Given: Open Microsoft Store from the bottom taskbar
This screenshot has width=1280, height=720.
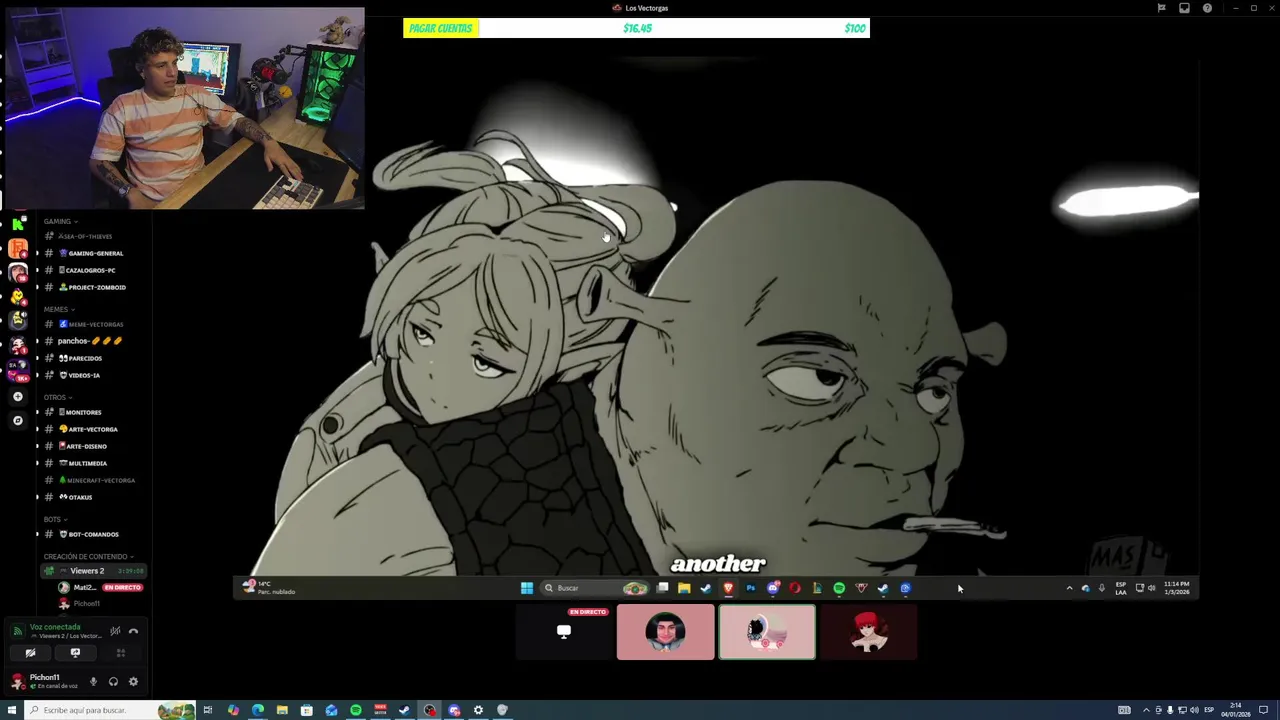Looking at the screenshot, I should point(306,710).
